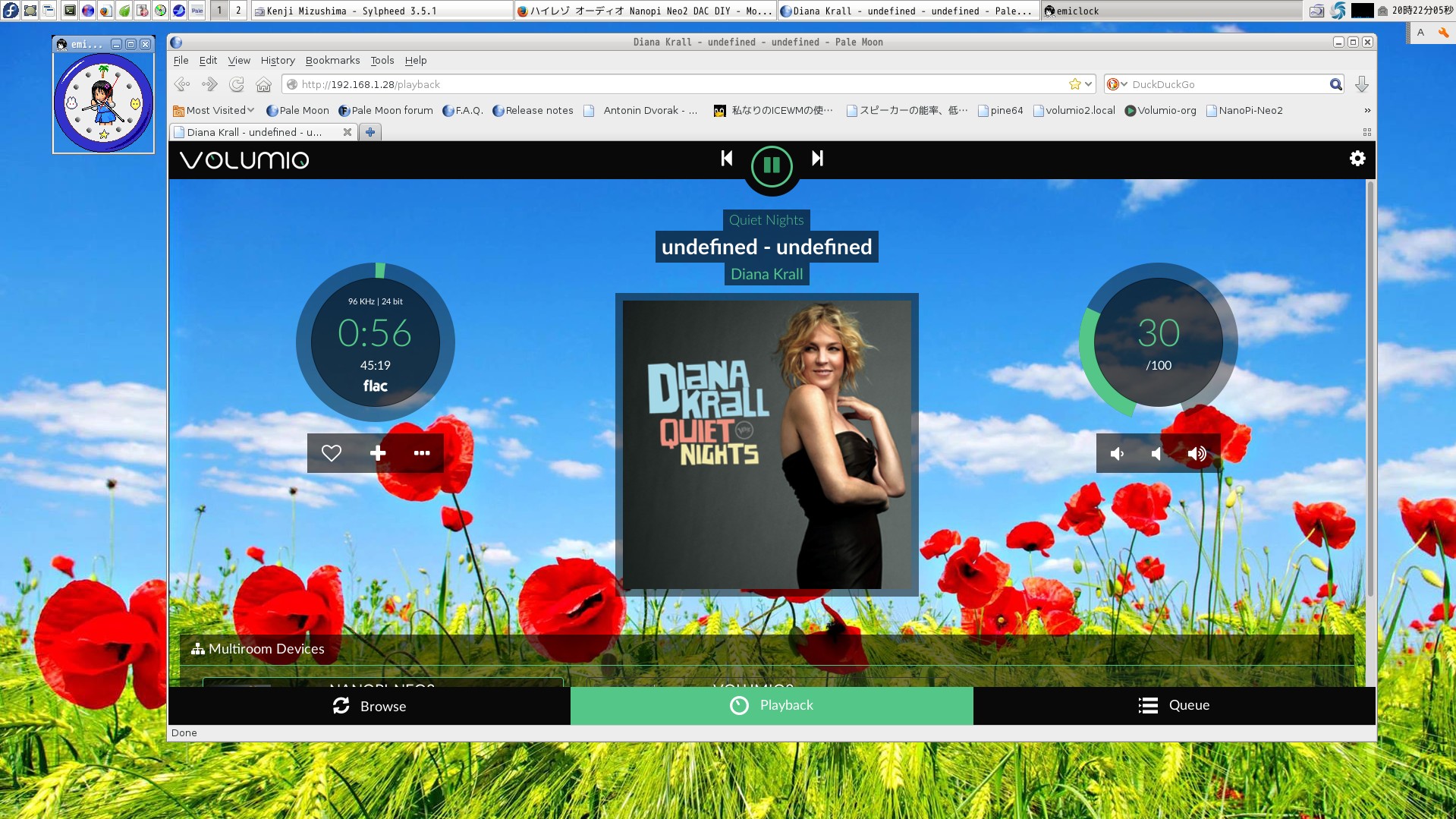Expand the Most Visited bookmarks dropdown
Screen dimensions: 1456x819
[252, 110]
